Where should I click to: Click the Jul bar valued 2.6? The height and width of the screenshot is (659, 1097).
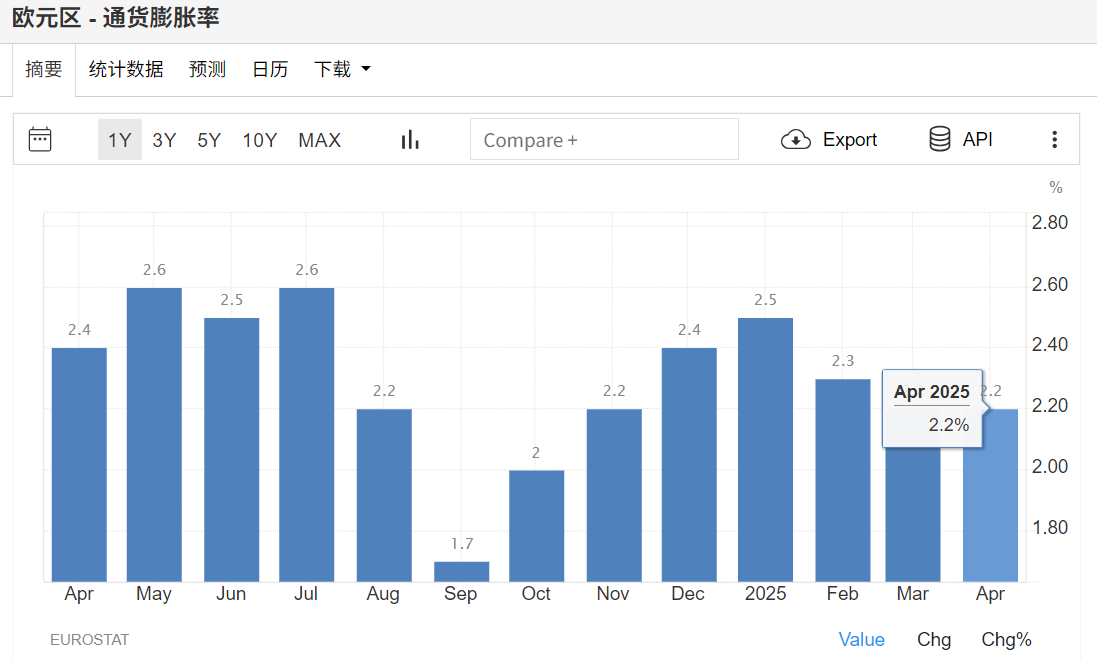click(x=306, y=434)
